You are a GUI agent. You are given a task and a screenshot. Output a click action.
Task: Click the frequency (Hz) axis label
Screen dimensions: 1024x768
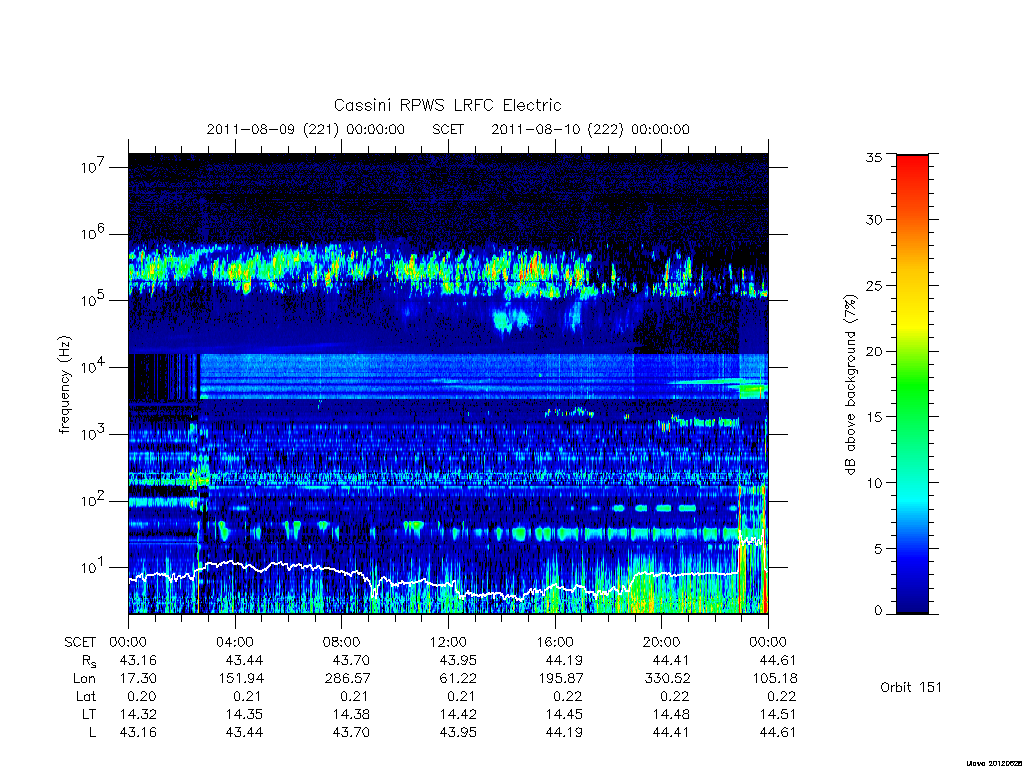click(x=64, y=385)
